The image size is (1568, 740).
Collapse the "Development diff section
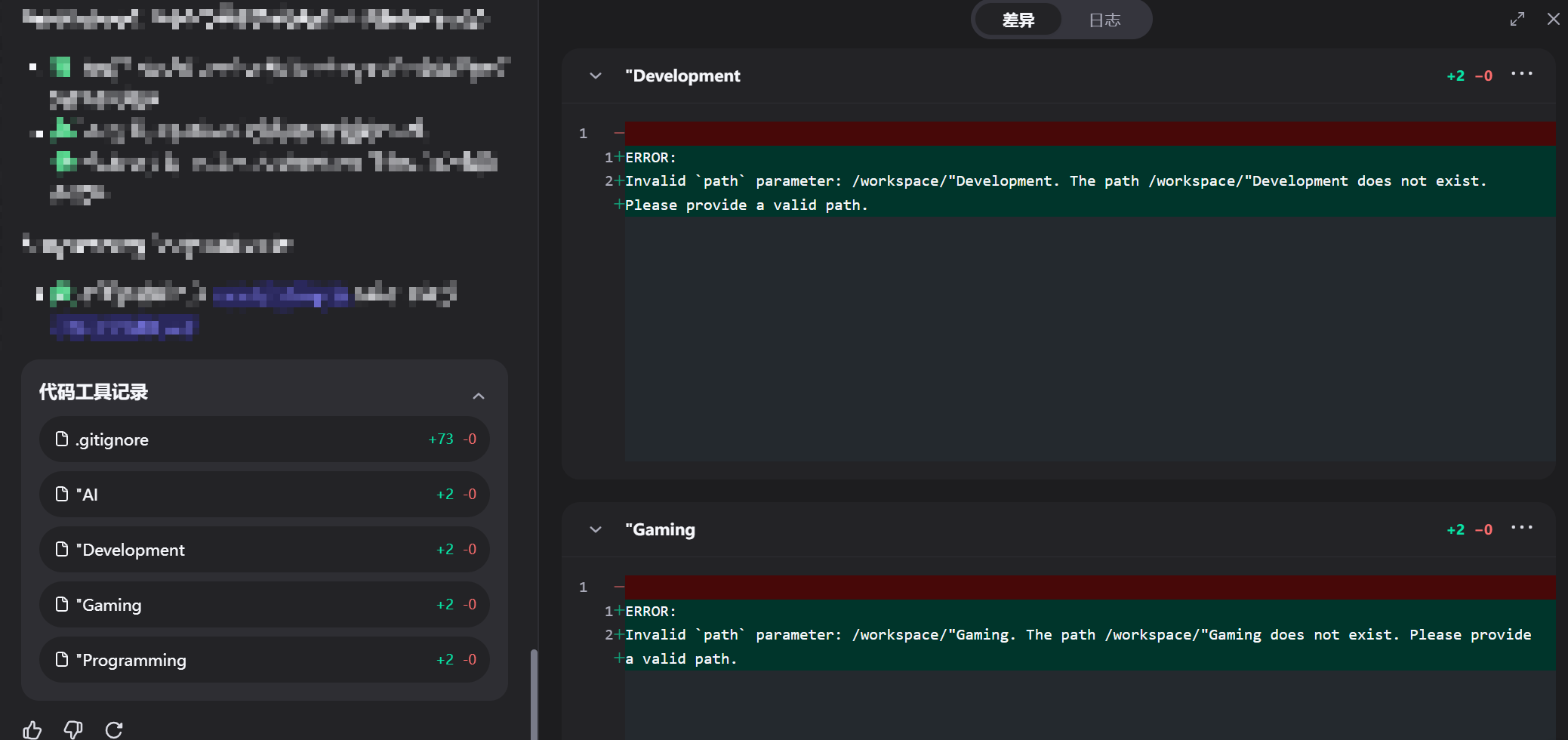(x=596, y=76)
